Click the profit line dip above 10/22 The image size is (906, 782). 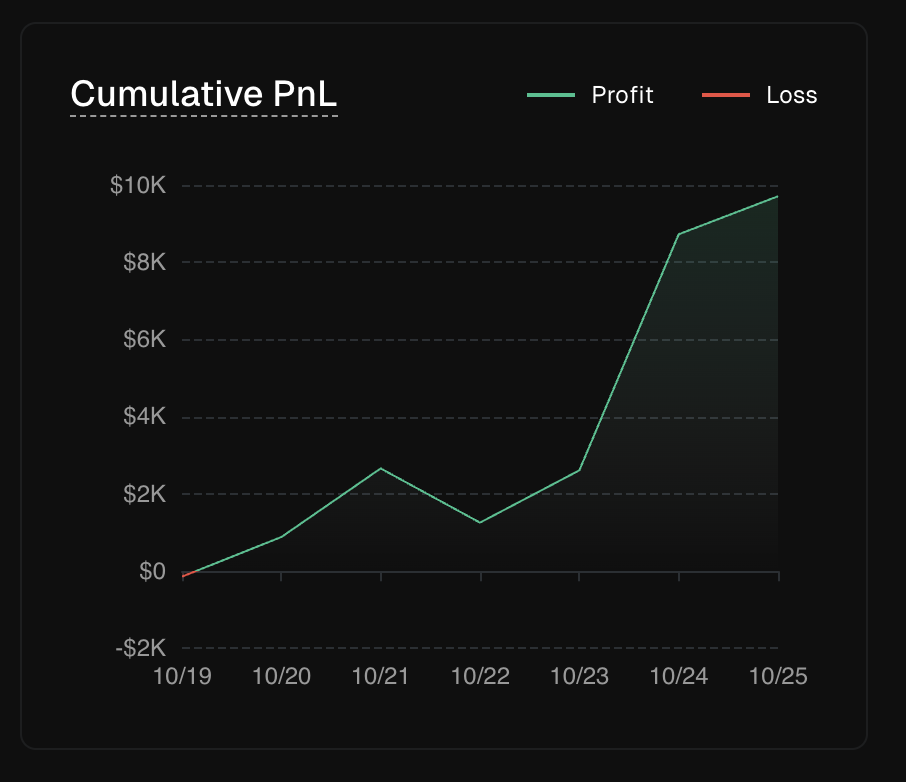pos(480,522)
